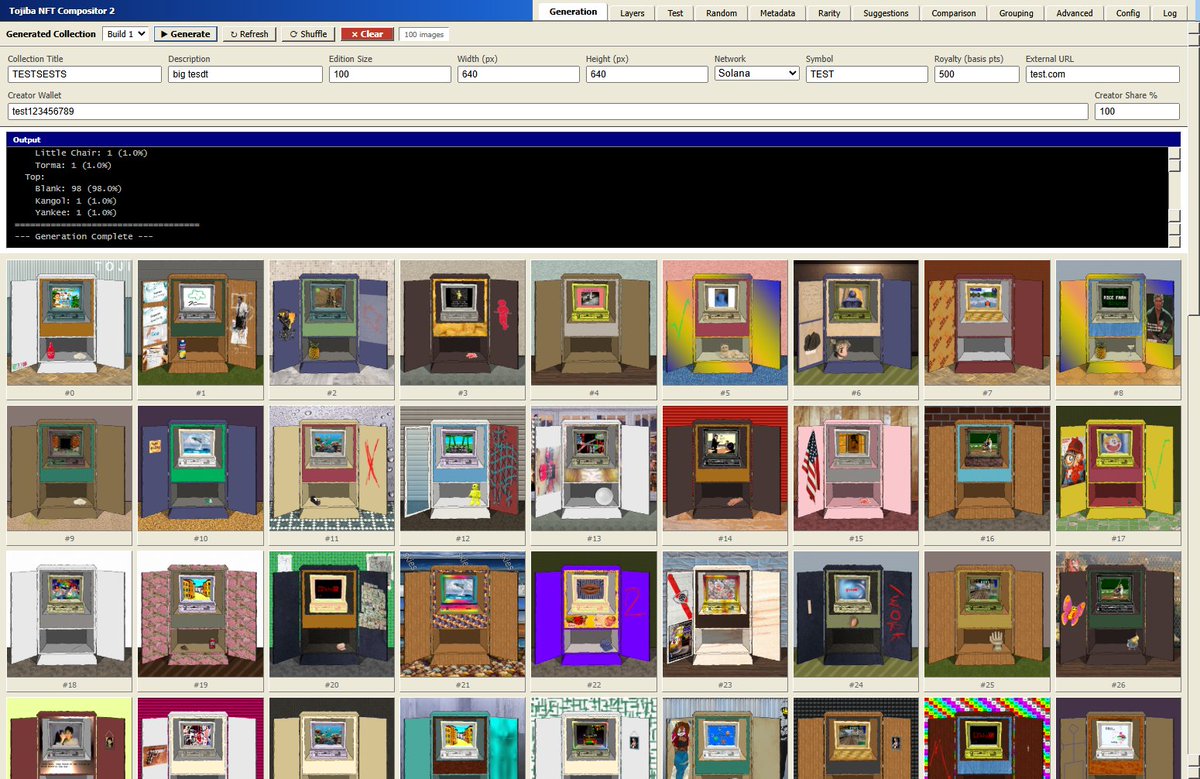Shuffle the generated collection
Screen dimensions: 1200x779
click(308, 33)
